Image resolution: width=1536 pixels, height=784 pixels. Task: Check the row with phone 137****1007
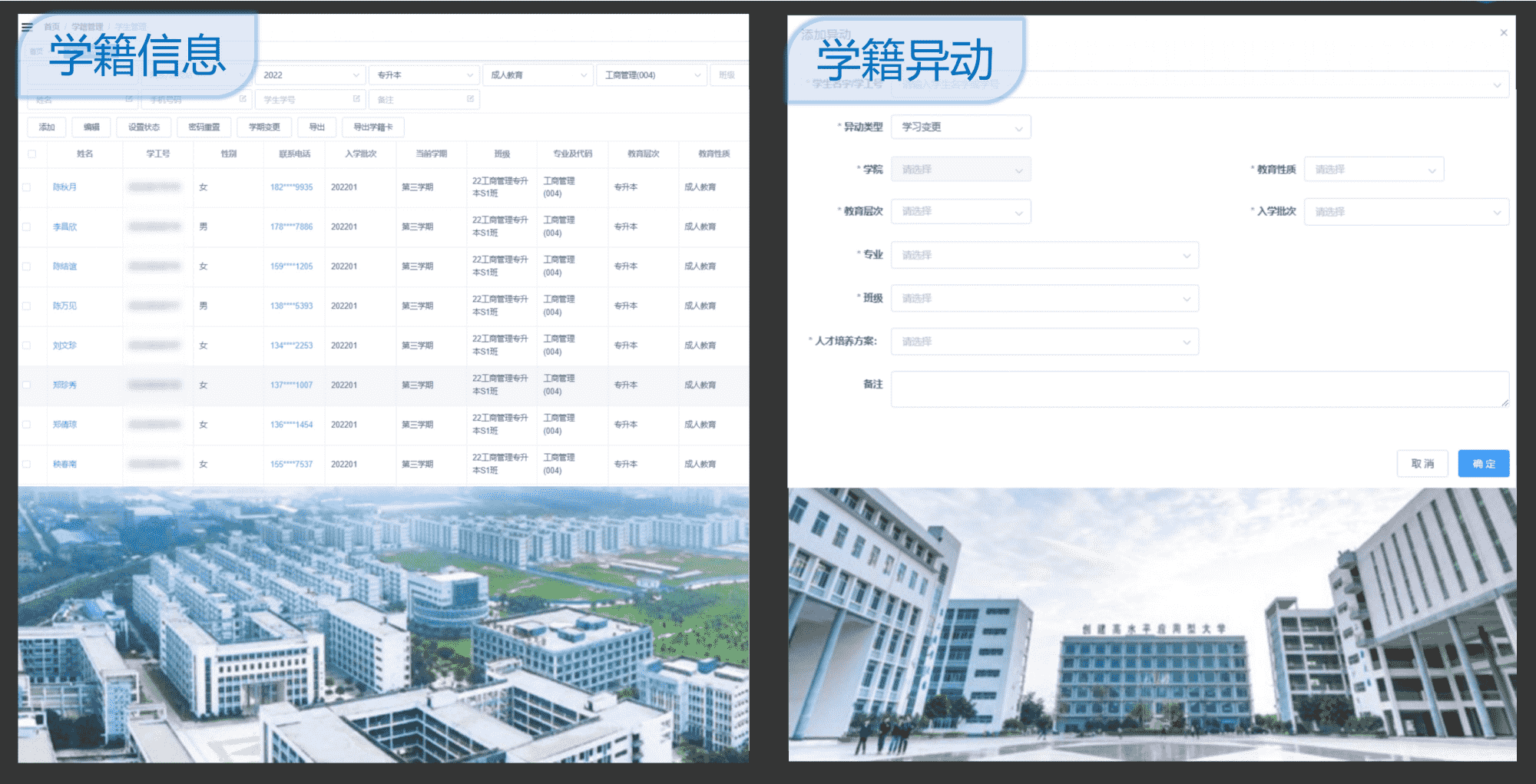[x=27, y=385]
